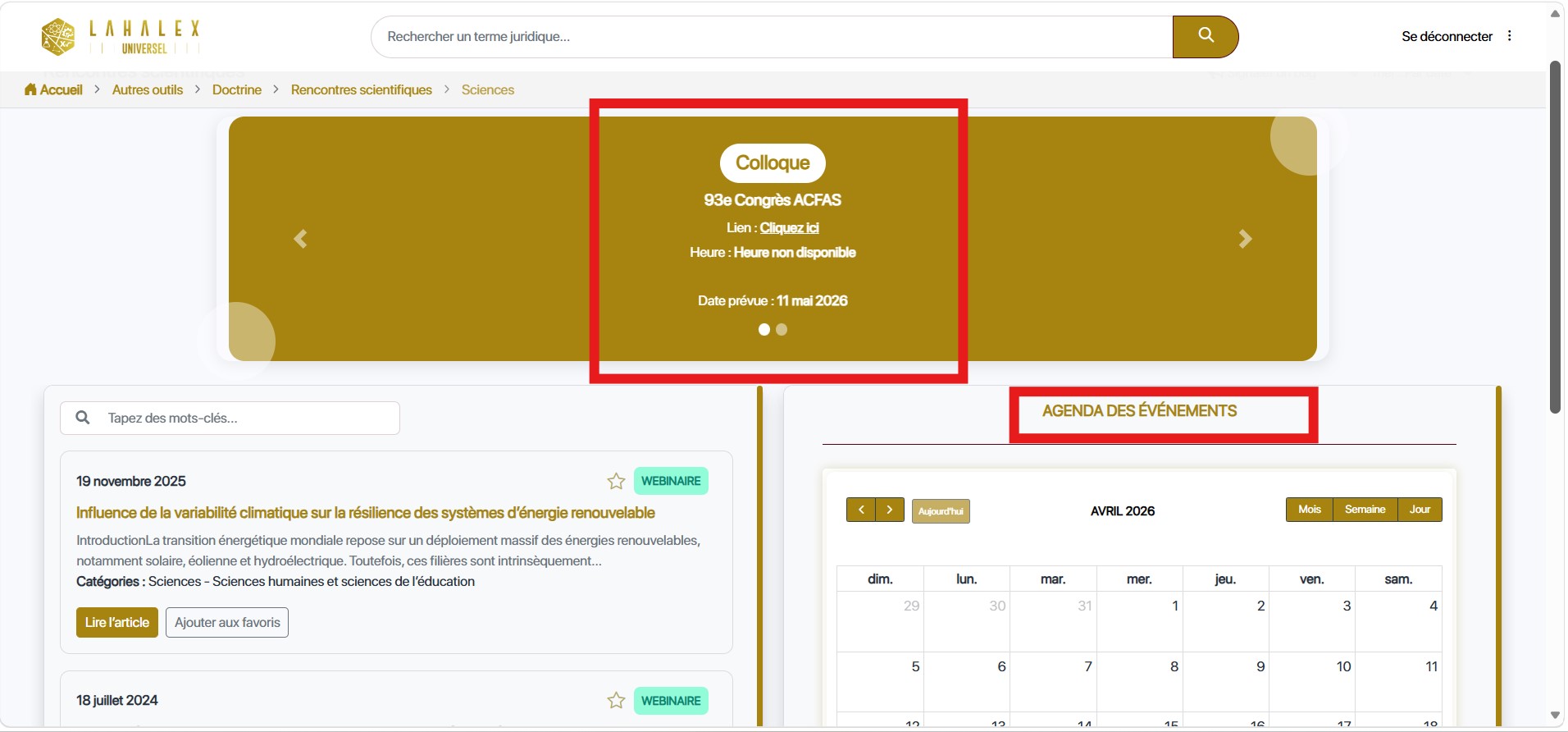This screenshot has width=1568, height=732.
Task: Click the Catégories line of the first article
Action: point(276,581)
